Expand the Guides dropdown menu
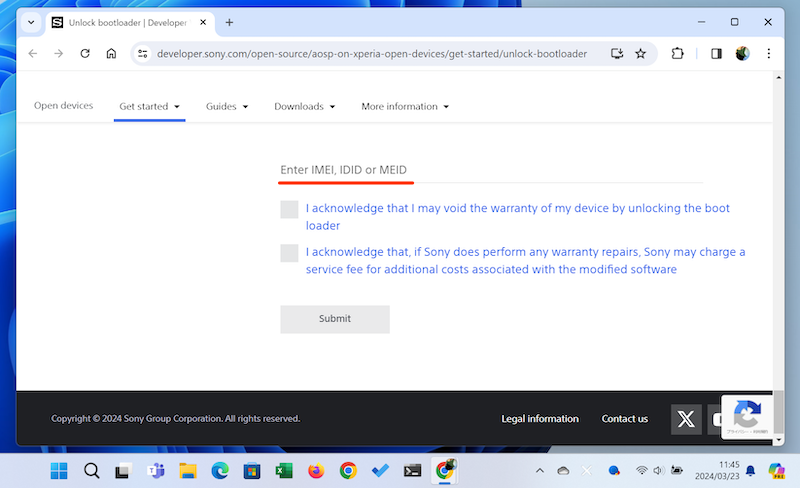 pos(227,106)
